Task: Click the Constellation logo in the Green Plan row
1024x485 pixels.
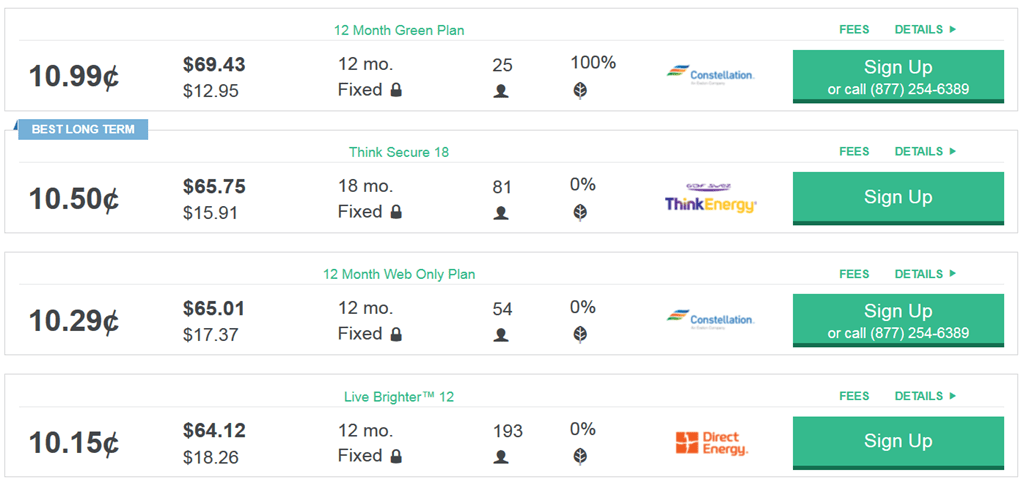Action: pos(710,75)
